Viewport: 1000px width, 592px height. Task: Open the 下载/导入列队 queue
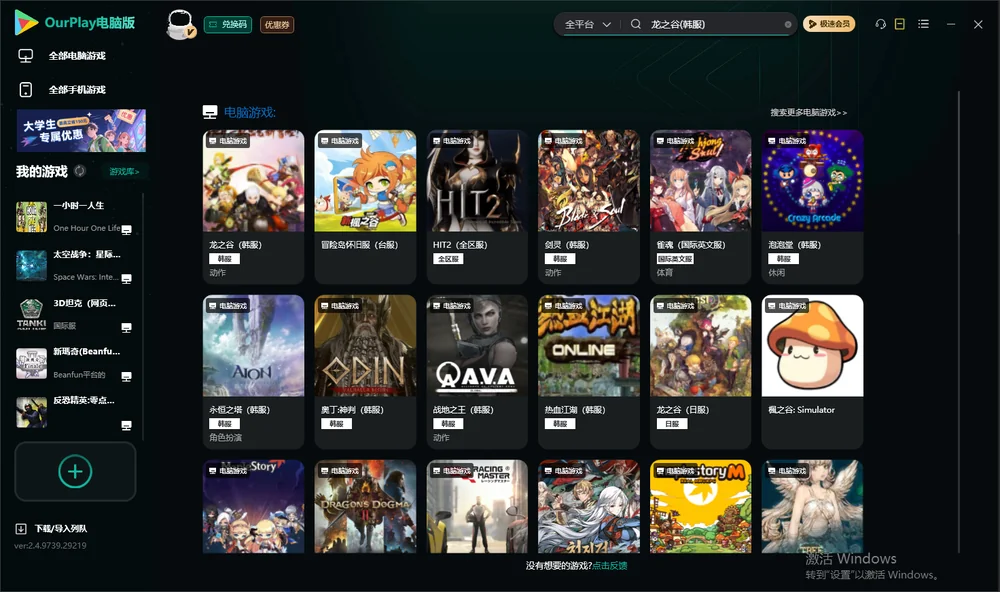61,529
